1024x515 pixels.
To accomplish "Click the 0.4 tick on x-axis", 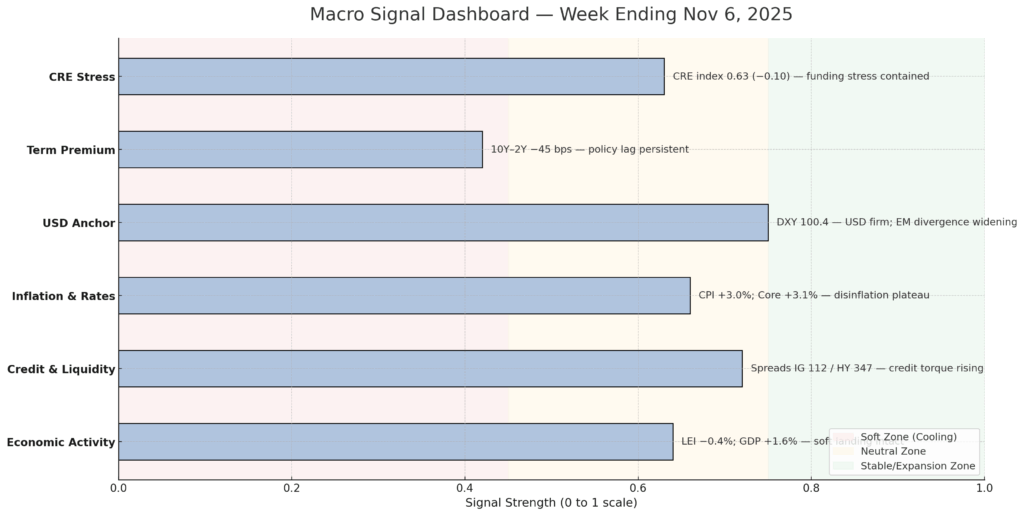I will [465, 488].
